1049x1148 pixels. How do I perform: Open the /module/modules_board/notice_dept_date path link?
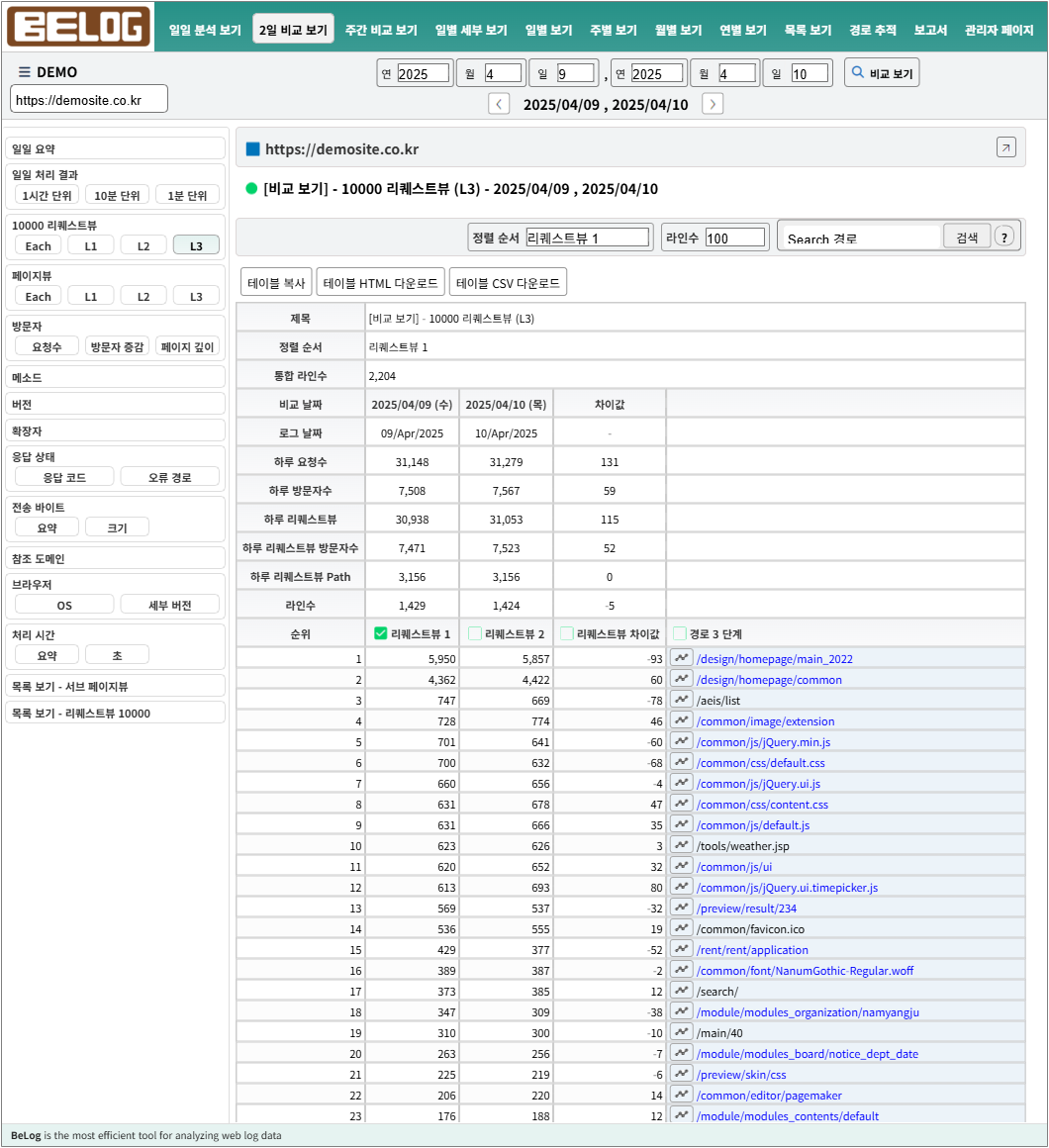click(x=808, y=1054)
